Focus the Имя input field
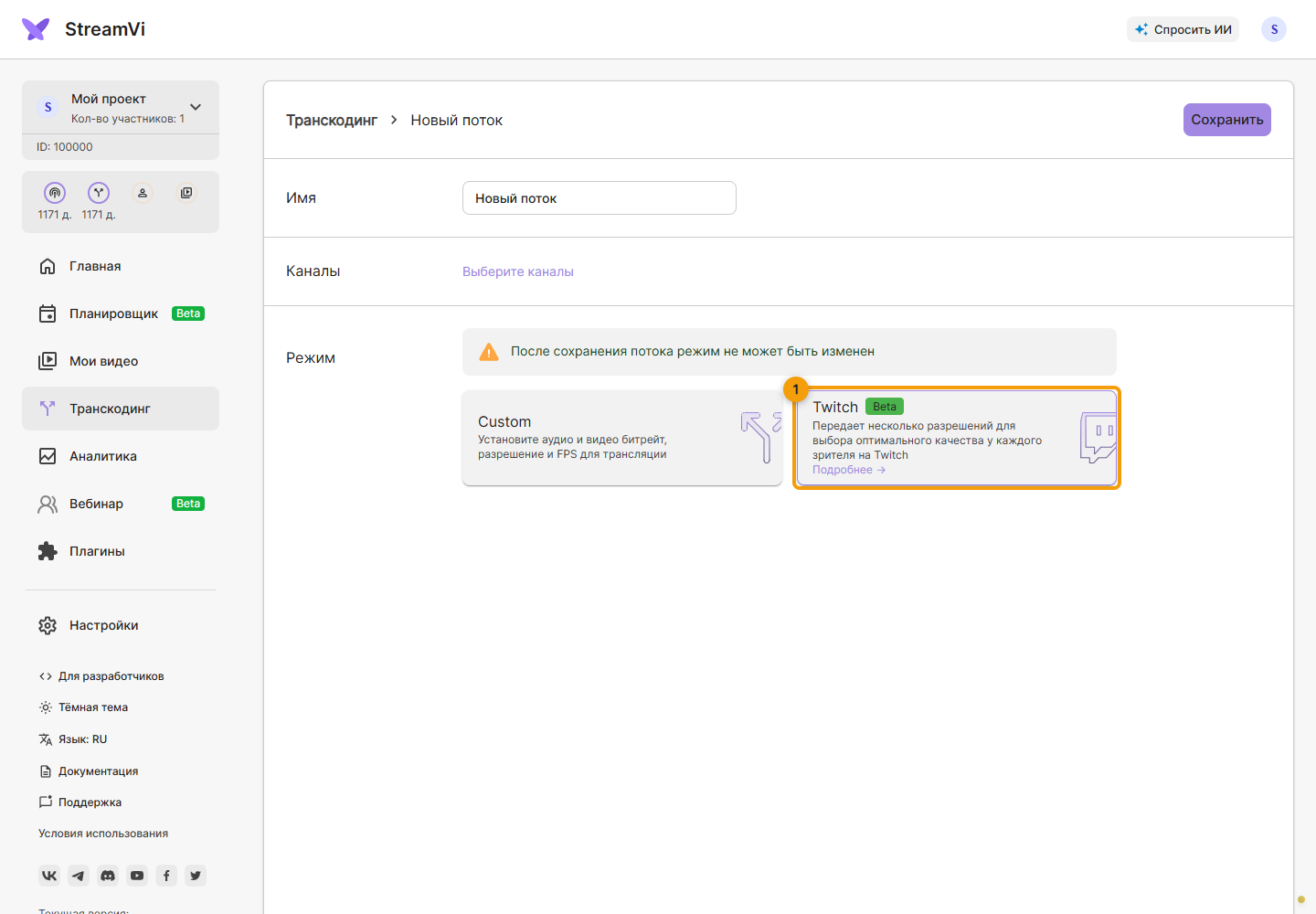 click(x=600, y=198)
